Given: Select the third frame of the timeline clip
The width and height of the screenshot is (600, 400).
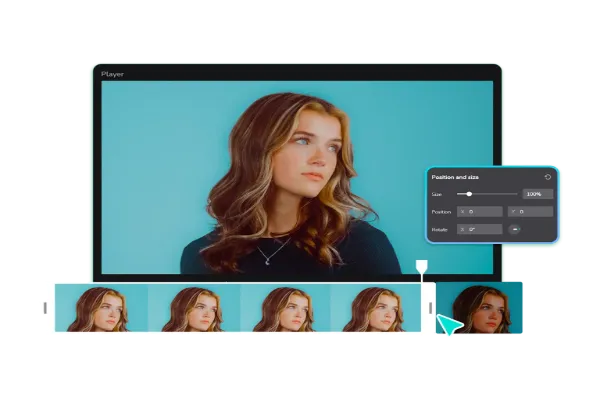Looking at the screenshot, I should pyautogui.click(x=285, y=308).
